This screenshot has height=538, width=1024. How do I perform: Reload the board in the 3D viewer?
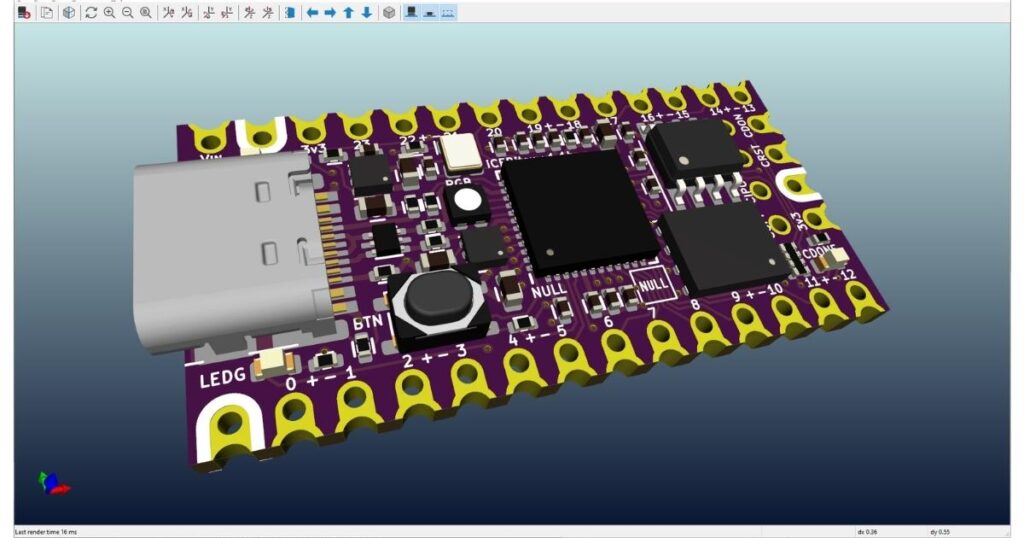24,12
